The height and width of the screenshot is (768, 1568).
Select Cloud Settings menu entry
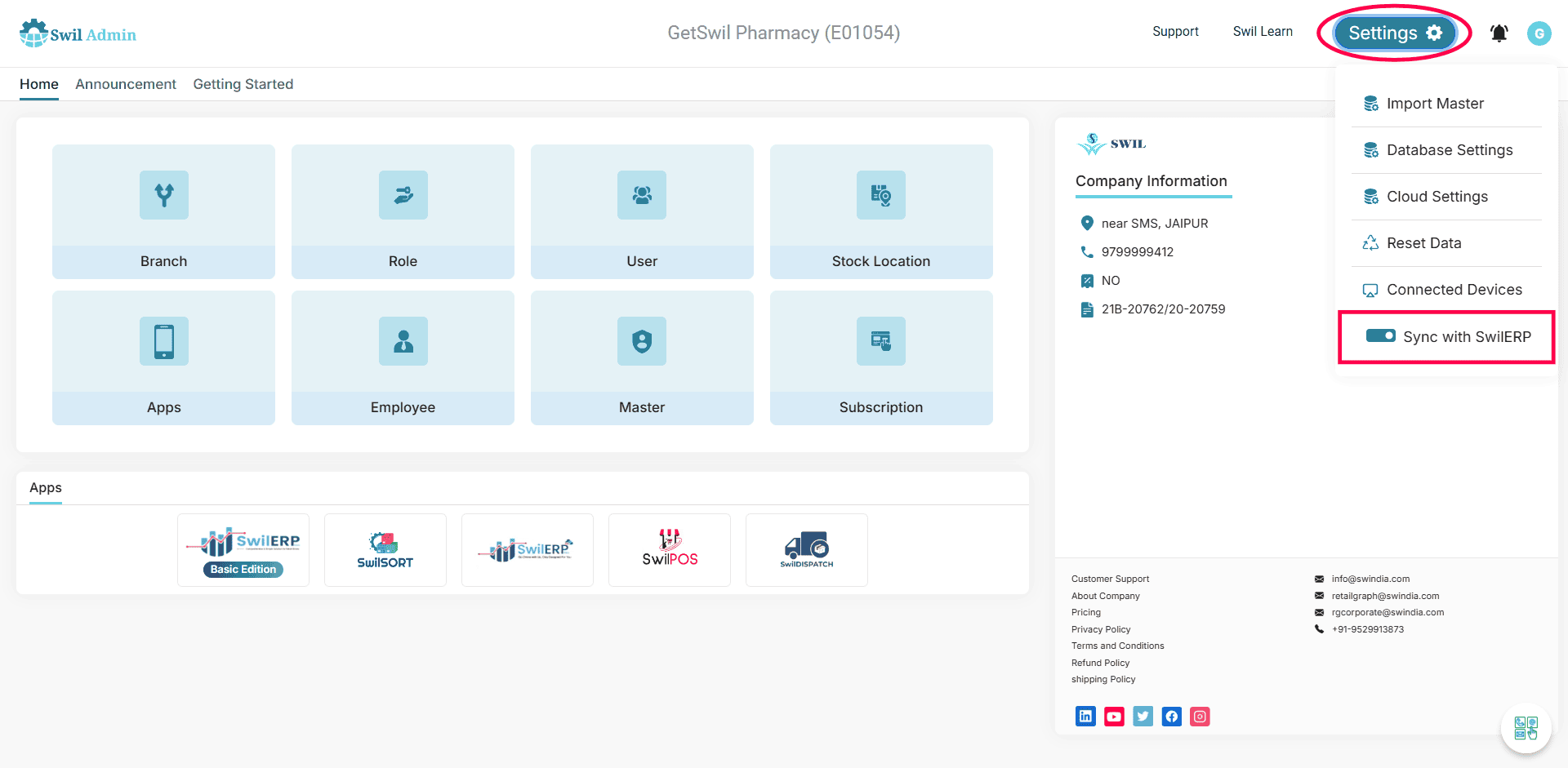pos(1446,197)
